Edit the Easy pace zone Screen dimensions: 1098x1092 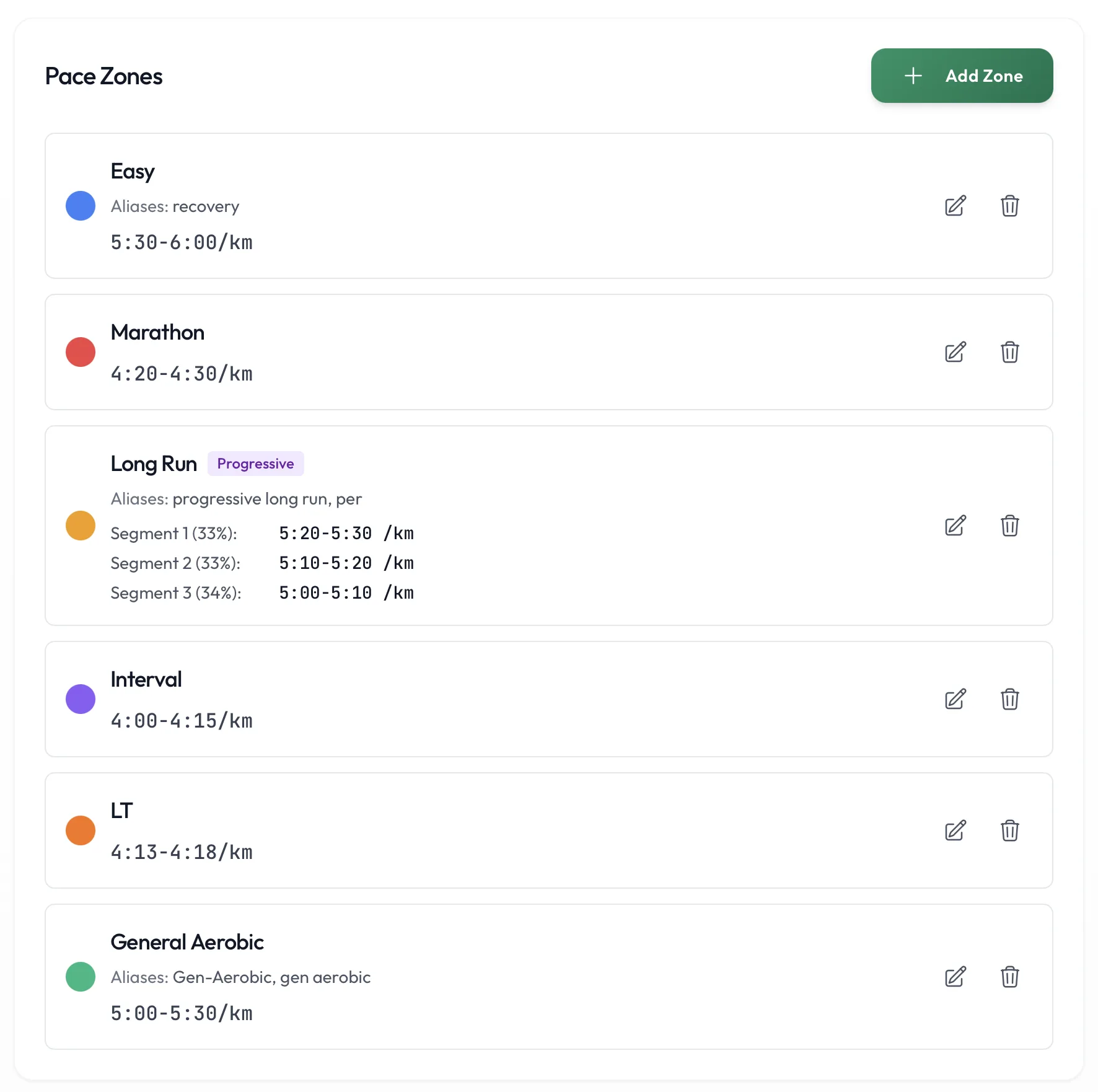pos(954,206)
